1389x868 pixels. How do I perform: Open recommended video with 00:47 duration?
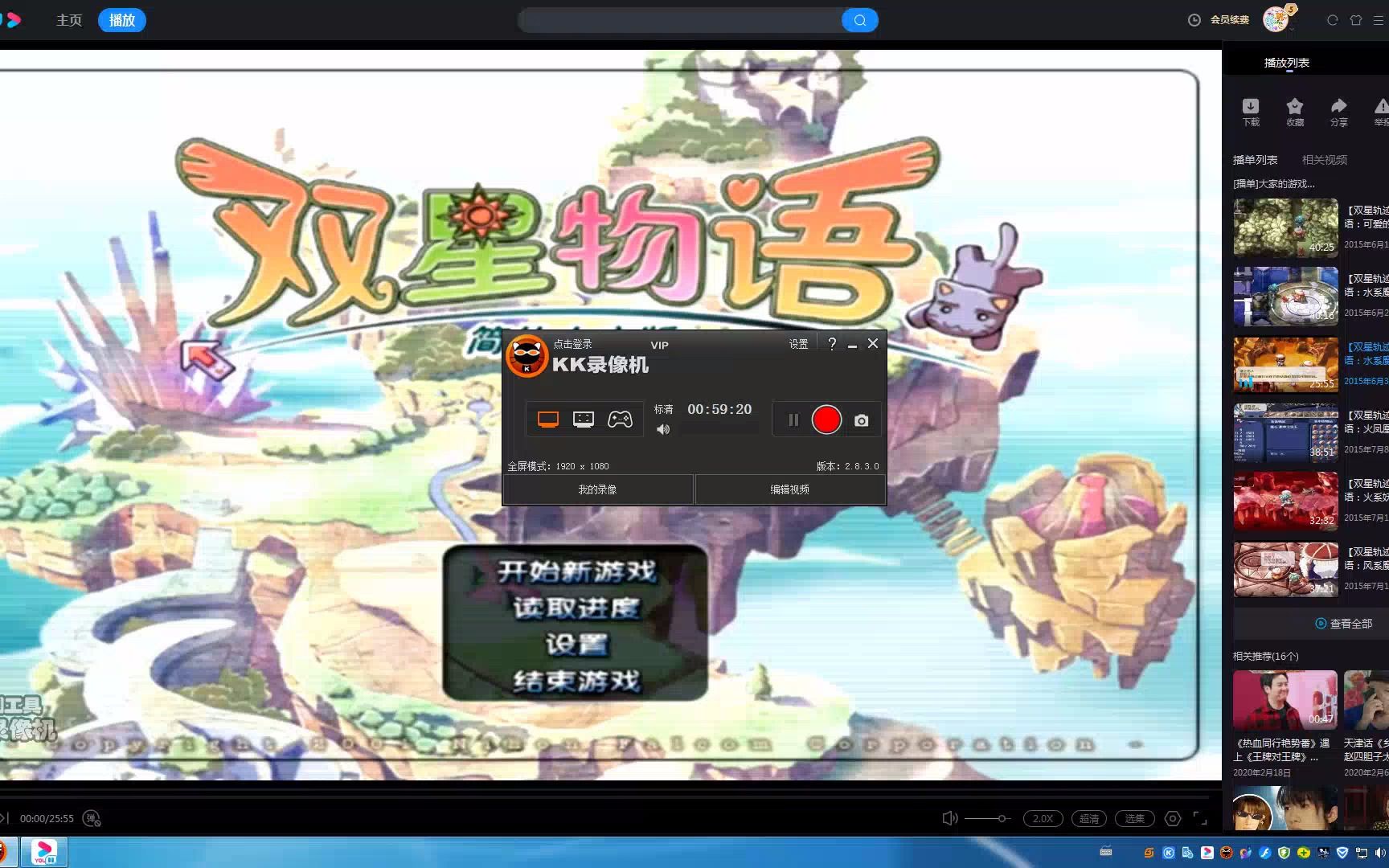coord(1285,700)
